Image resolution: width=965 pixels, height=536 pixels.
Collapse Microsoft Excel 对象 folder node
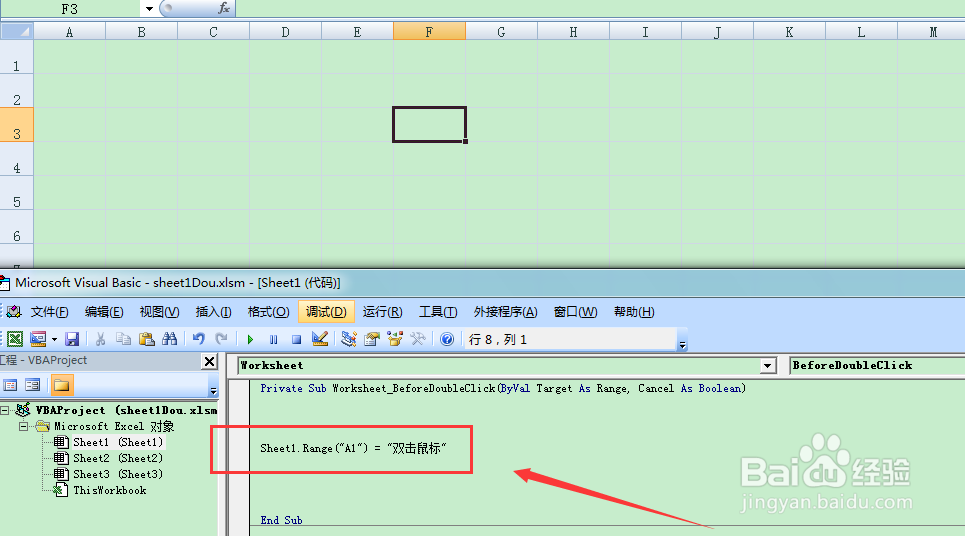point(23,426)
